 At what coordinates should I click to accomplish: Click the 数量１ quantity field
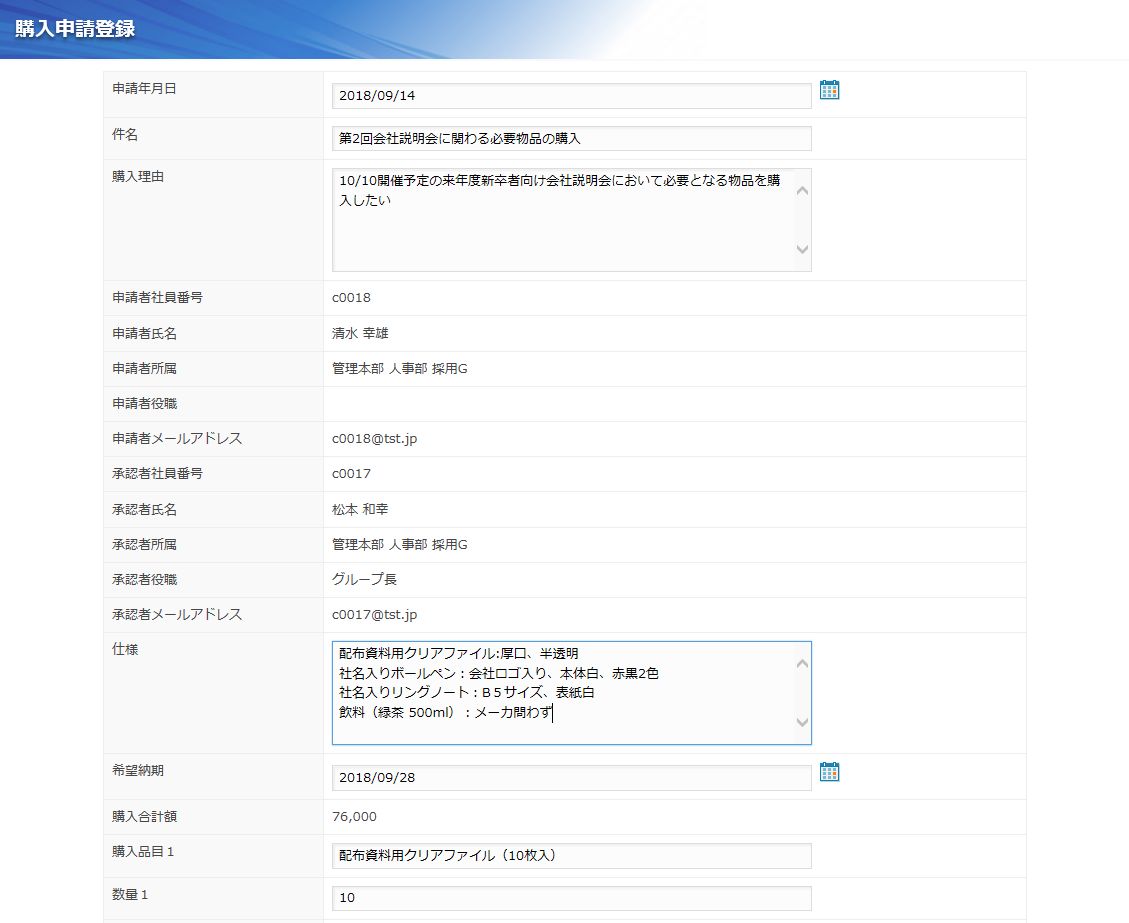coord(571,898)
